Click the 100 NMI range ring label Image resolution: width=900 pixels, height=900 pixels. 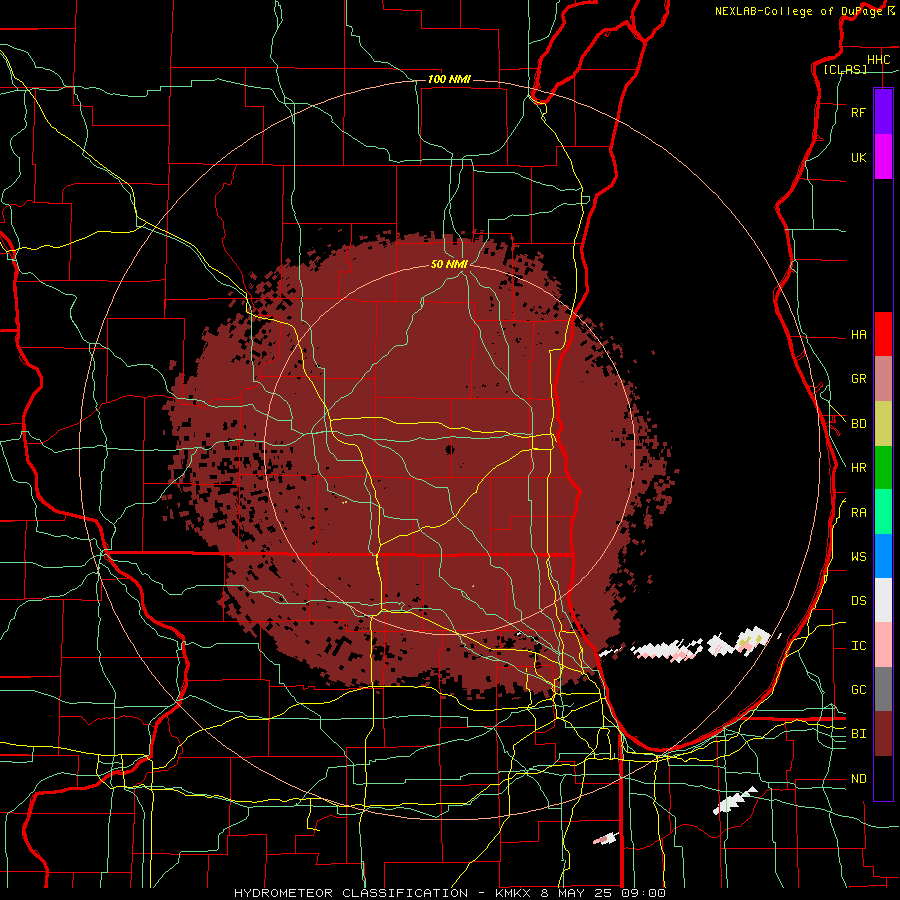[x=449, y=79]
